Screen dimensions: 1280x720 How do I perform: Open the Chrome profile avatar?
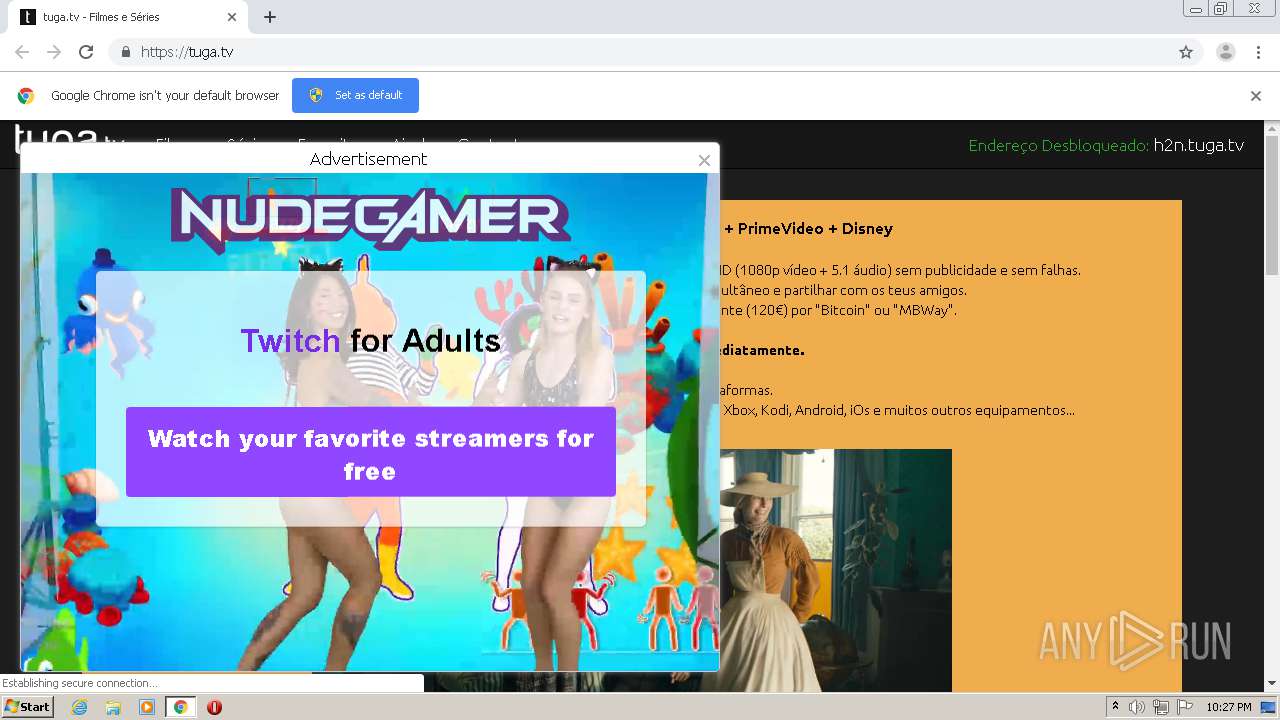(x=1226, y=52)
